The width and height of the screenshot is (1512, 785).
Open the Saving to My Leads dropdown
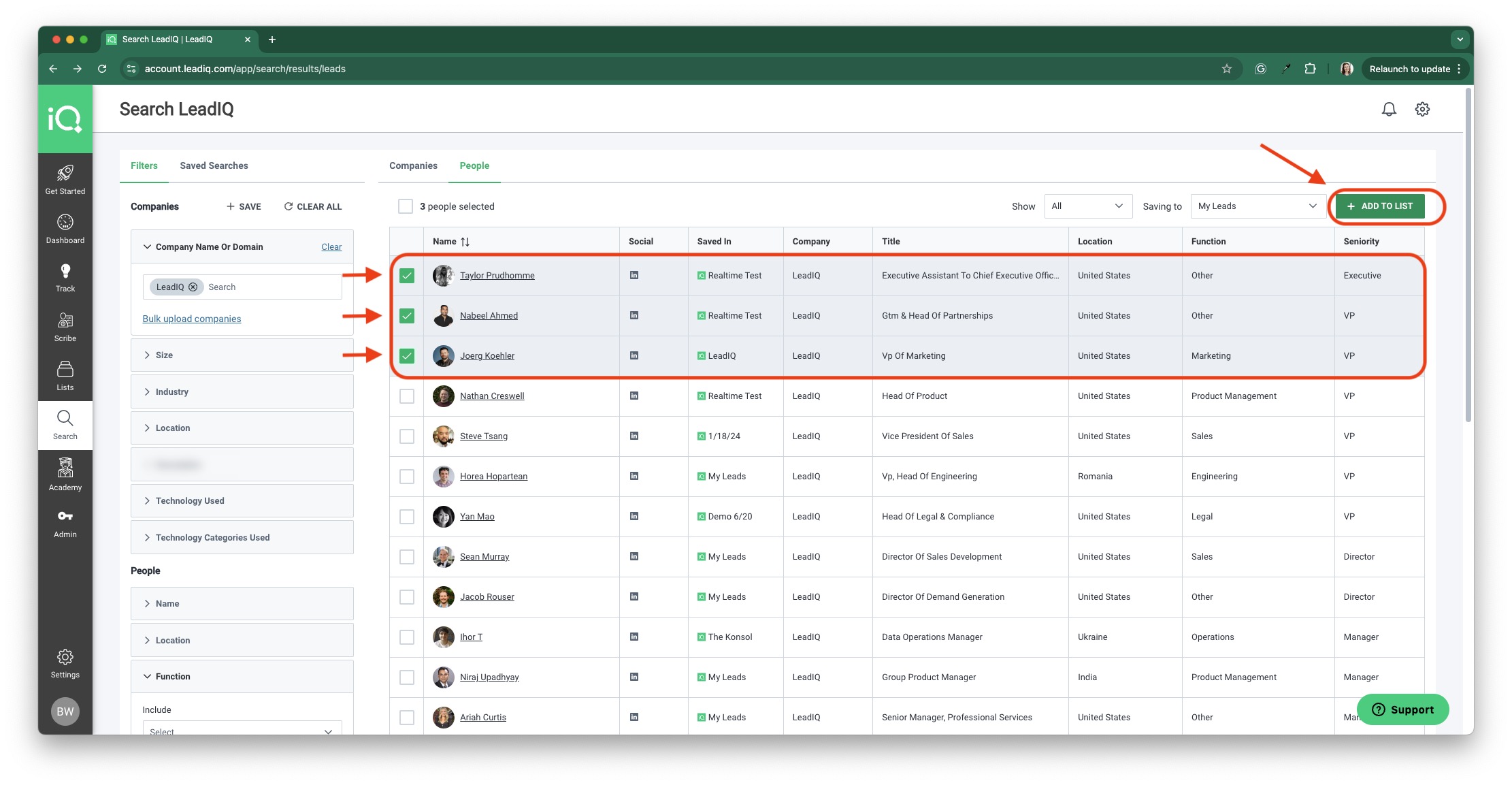(1258, 206)
